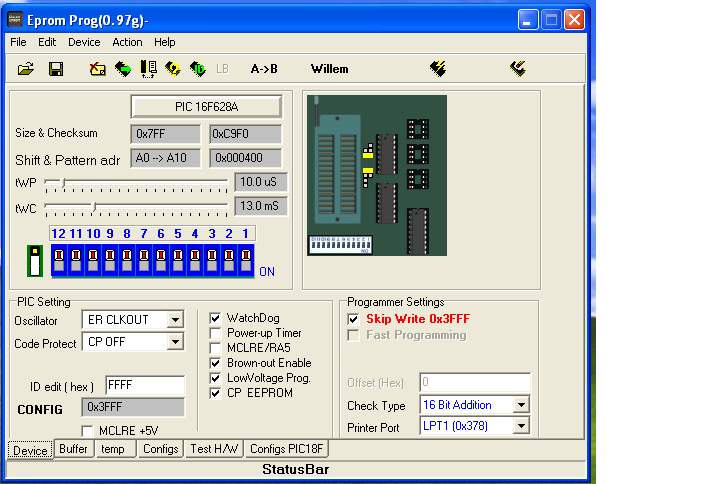Enable the Power-up Timer checkbox
The height and width of the screenshot is (484, 720).
tap(215, 333)
